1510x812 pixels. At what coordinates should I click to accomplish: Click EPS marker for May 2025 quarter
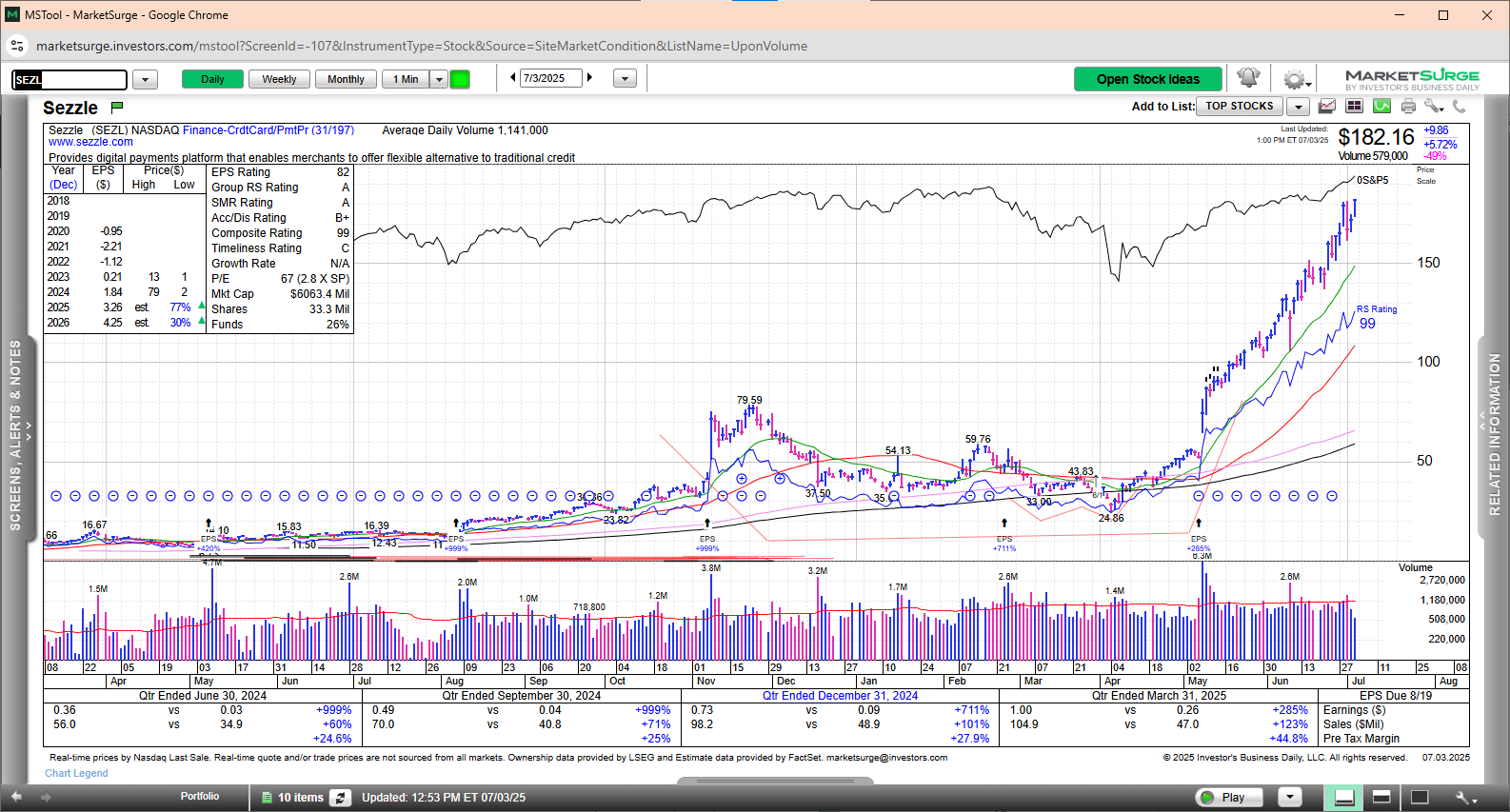click(1199, 537)
